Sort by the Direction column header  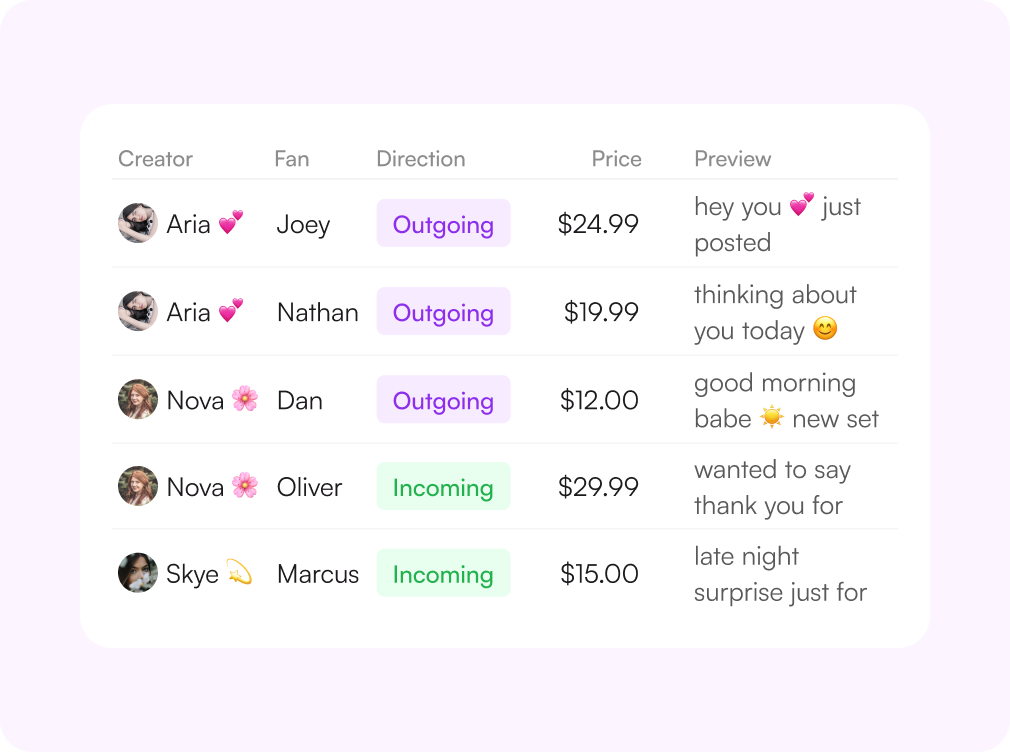pyautogui.click(x=421, y=159)
